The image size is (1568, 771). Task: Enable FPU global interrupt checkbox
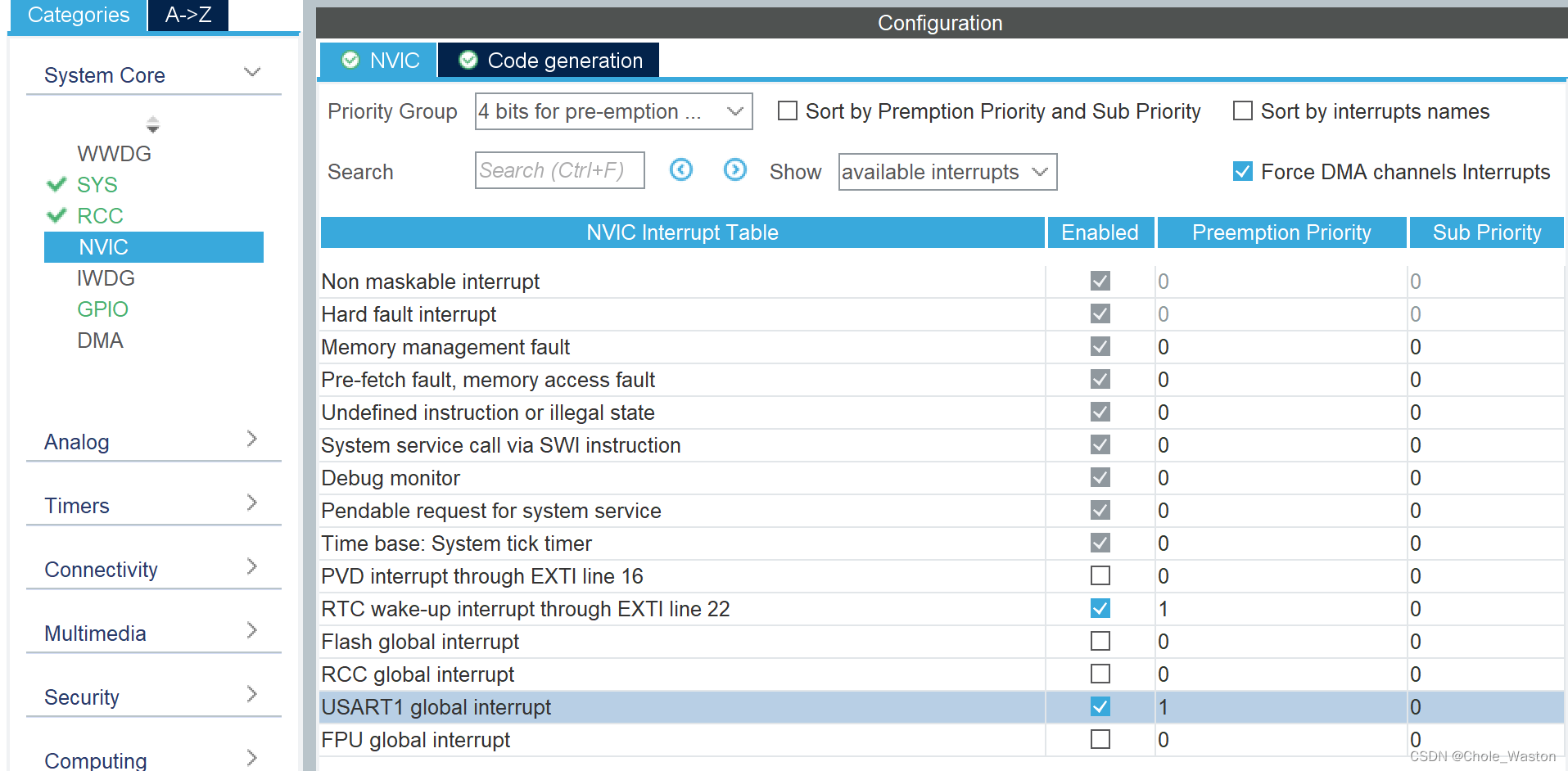pyautogui.click(x=1100, y=739)
